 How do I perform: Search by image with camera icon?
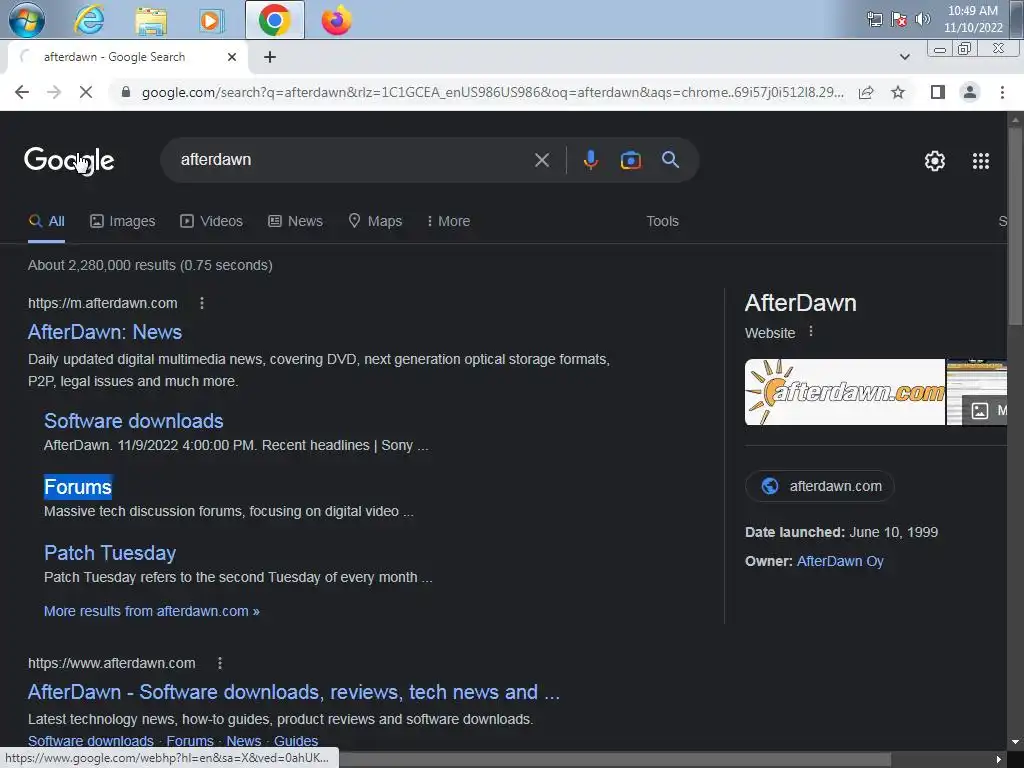coord(630,160)
